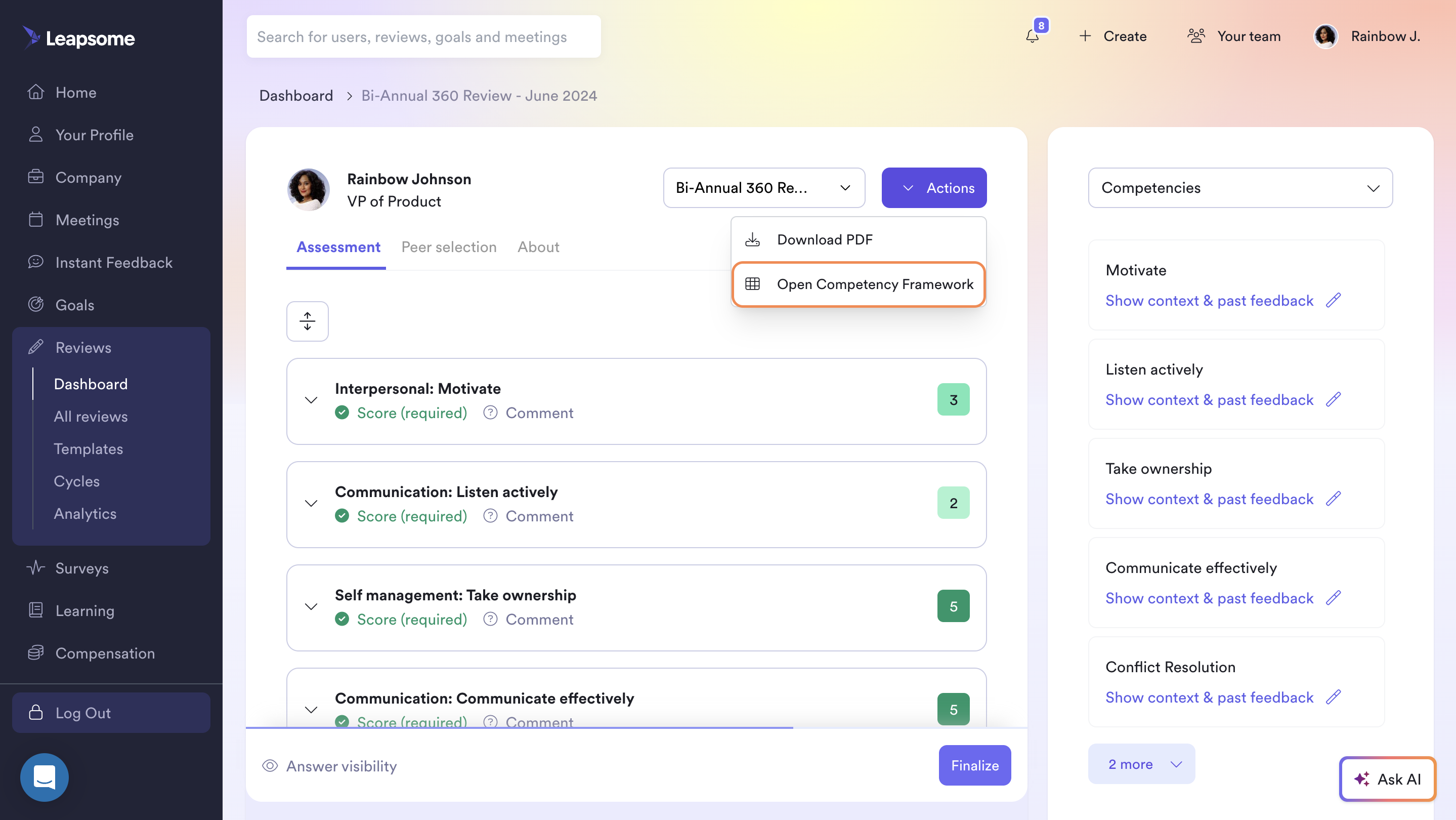The height and width of the screenshot is (820, 1456).
Task: Click the Finalize button
Action: (974, 765)
